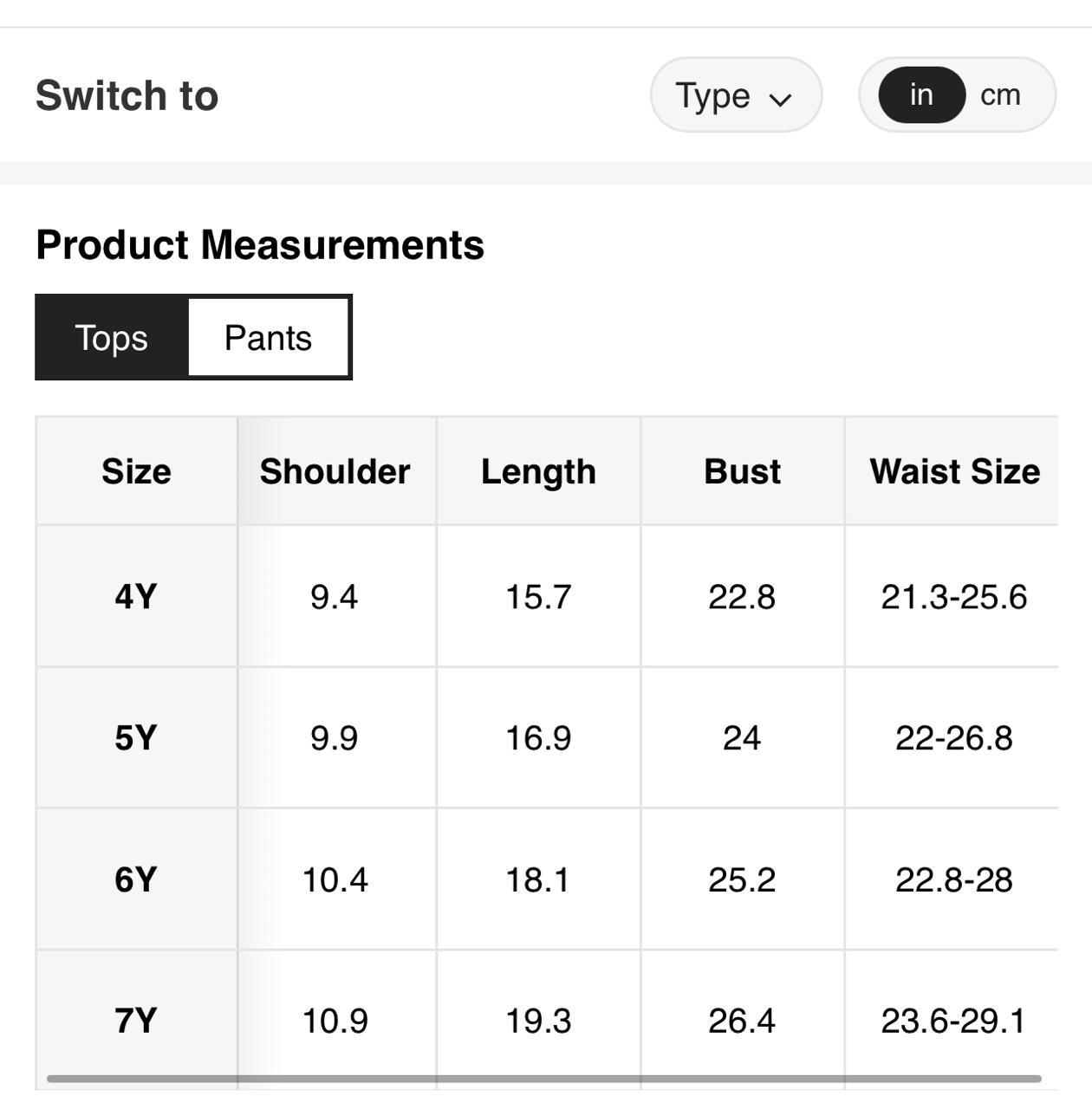This screenshot has height=1109, width=1092.
Task: Click the Size column header
Action: [136, 471]
